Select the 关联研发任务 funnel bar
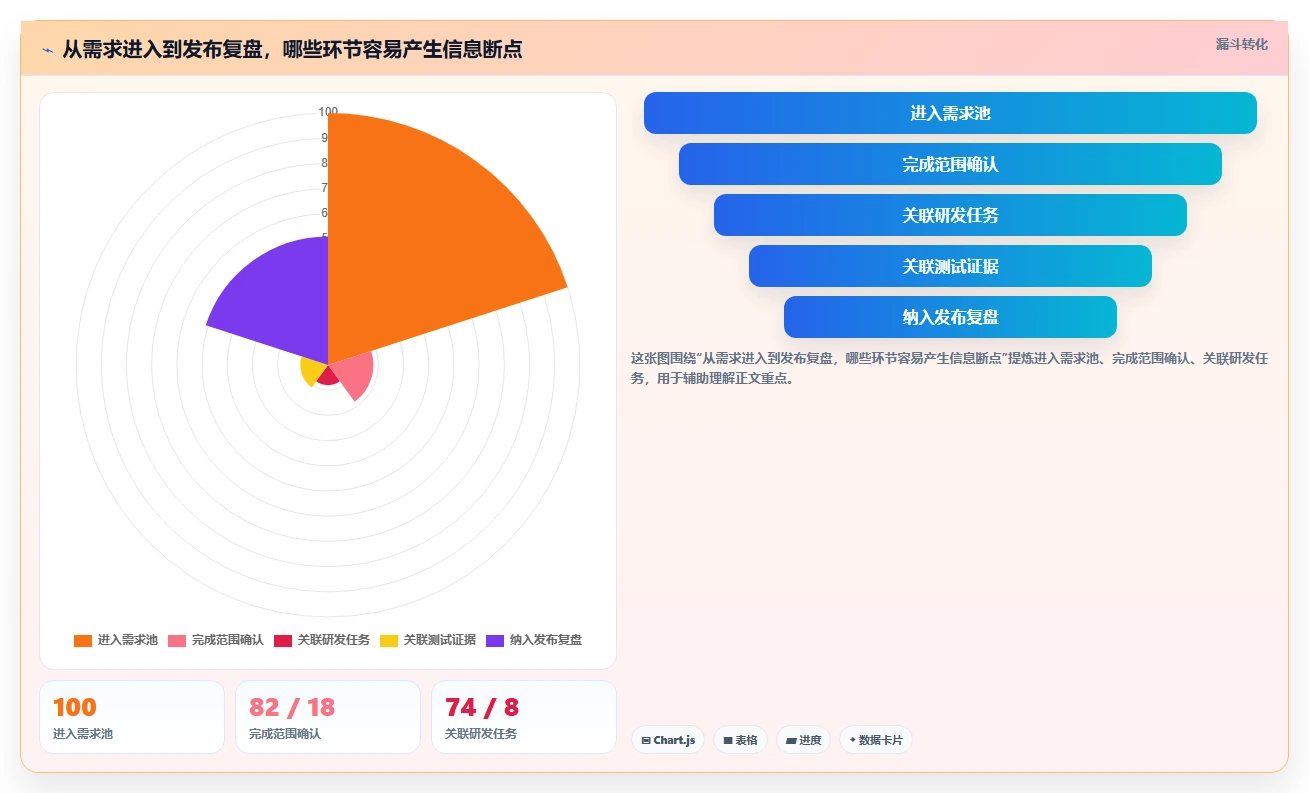Screen dimensions: 1309x793 tap(950, 215)
